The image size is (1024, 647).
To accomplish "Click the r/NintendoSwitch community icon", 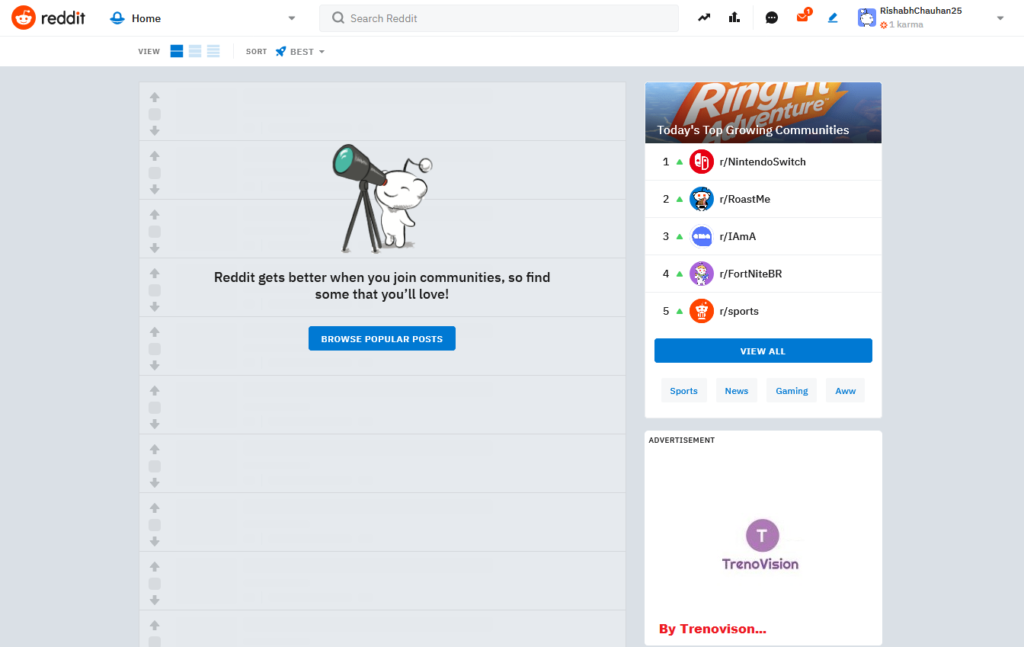I will click(x=701, y=162).
